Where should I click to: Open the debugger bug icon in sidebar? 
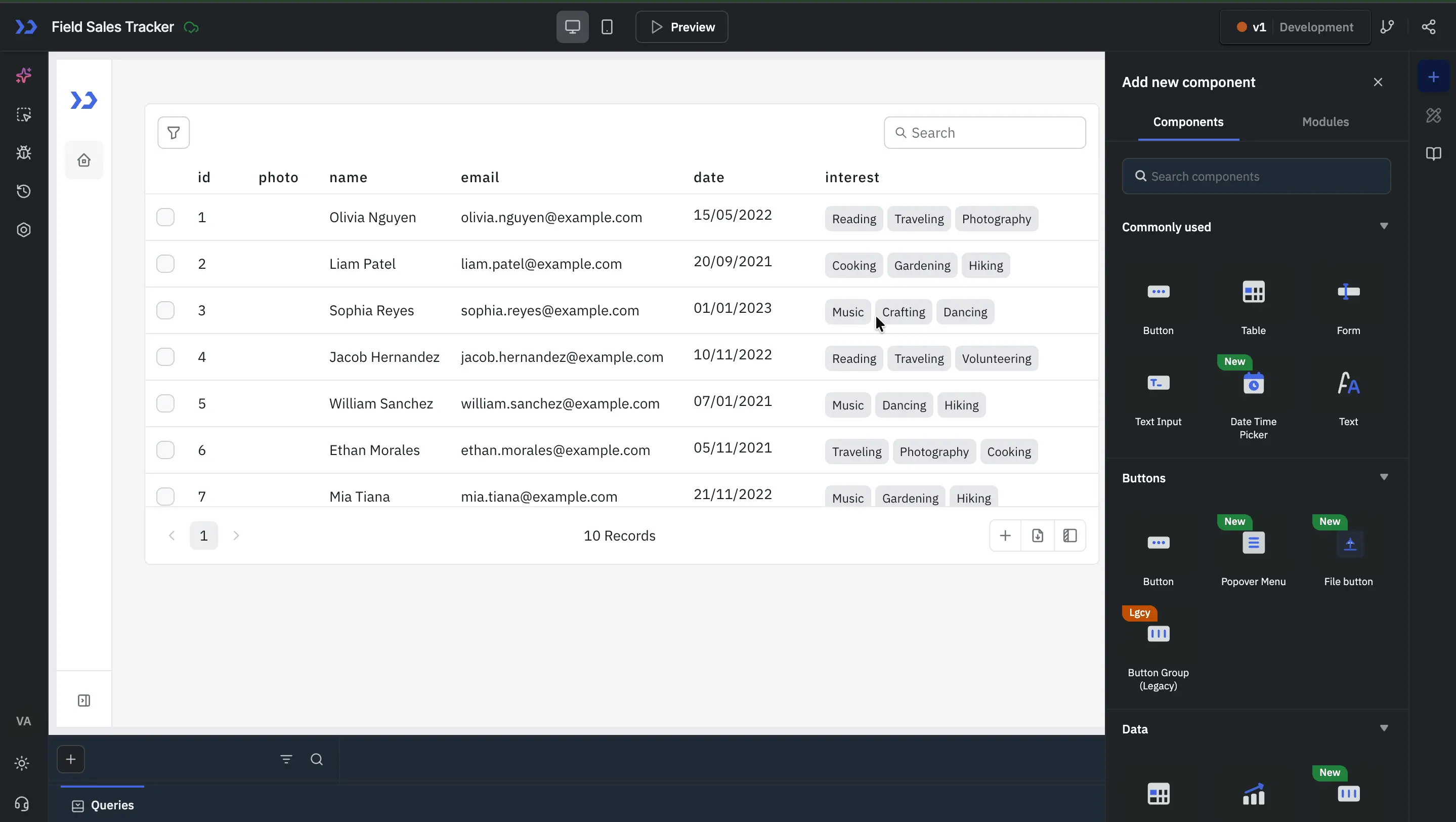point(24,153)
